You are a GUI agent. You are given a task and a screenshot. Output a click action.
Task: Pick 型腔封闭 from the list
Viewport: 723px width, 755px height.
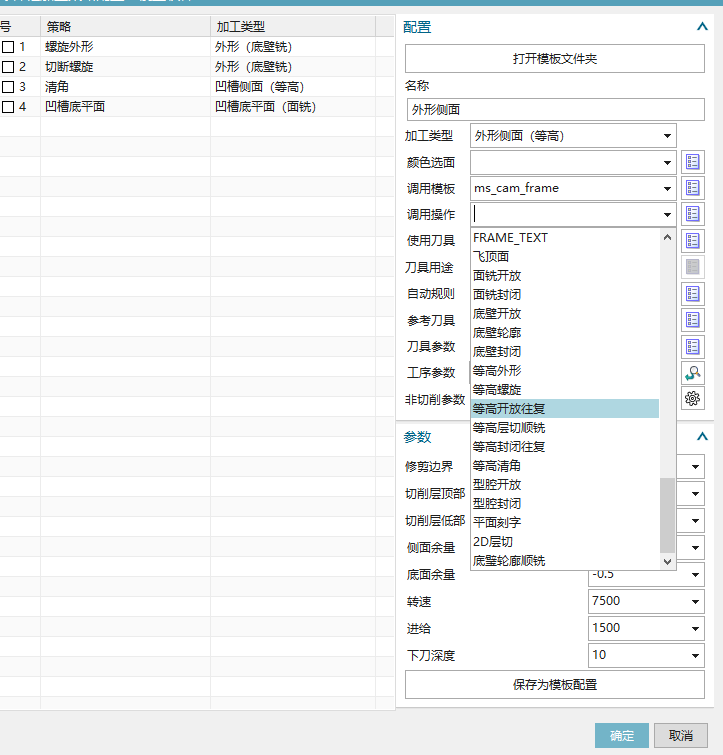point(565,504)
